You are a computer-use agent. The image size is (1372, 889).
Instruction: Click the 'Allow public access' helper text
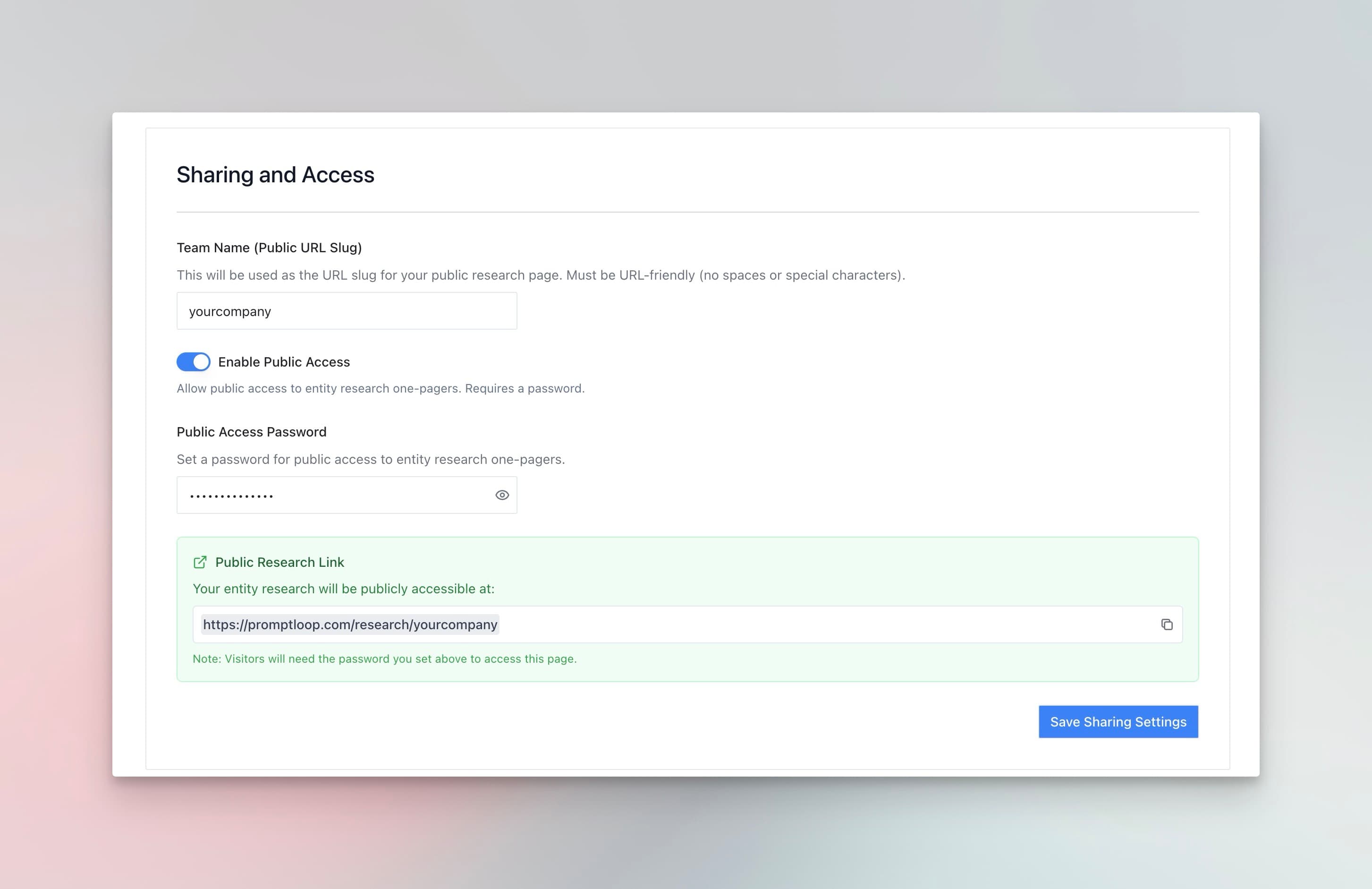[x=381, y=388]
